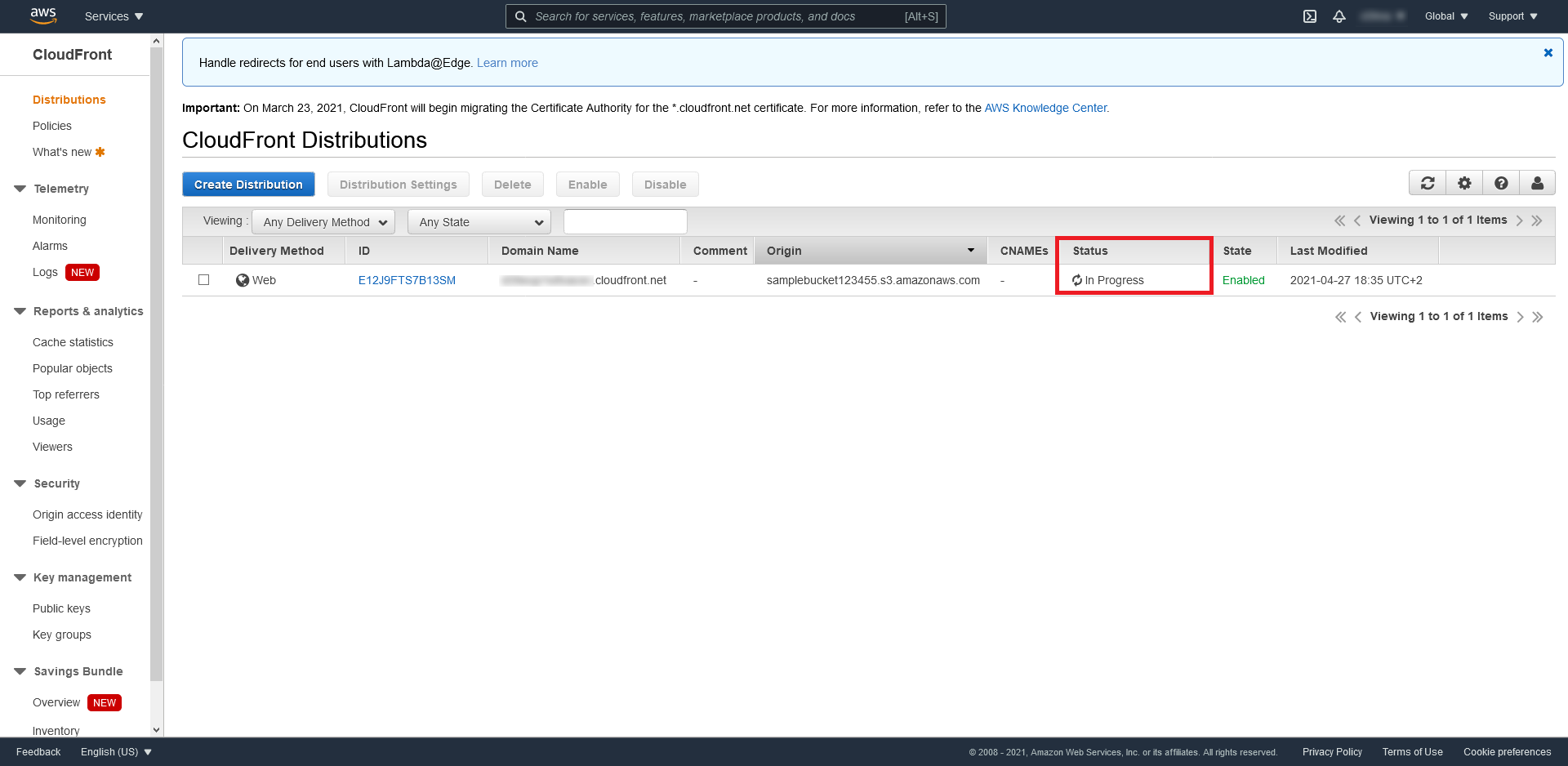1568x766 pixels.
Task: Open Policies in the sidebar
Action: (52, 126)
